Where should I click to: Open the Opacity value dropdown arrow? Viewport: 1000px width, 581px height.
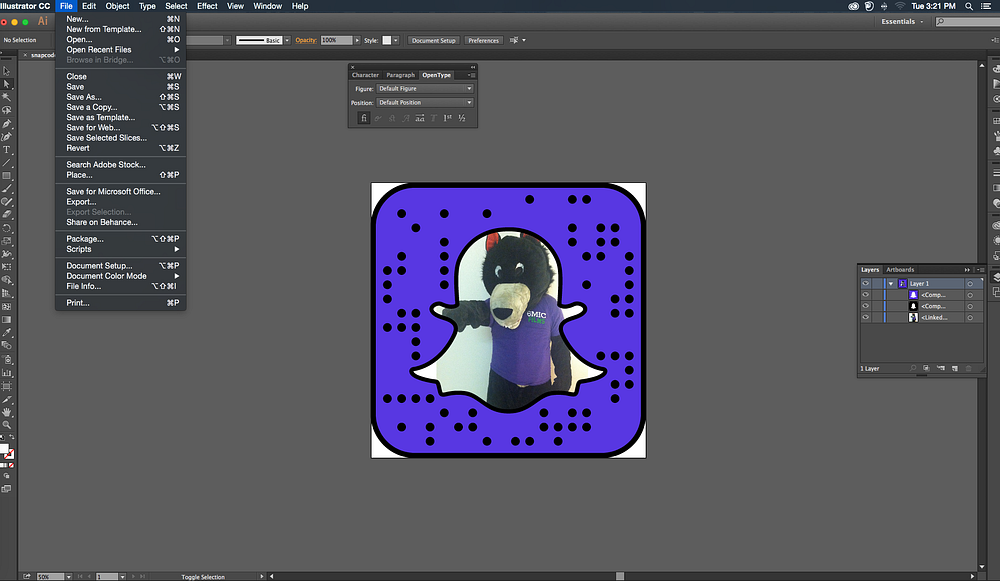[357, 40]
